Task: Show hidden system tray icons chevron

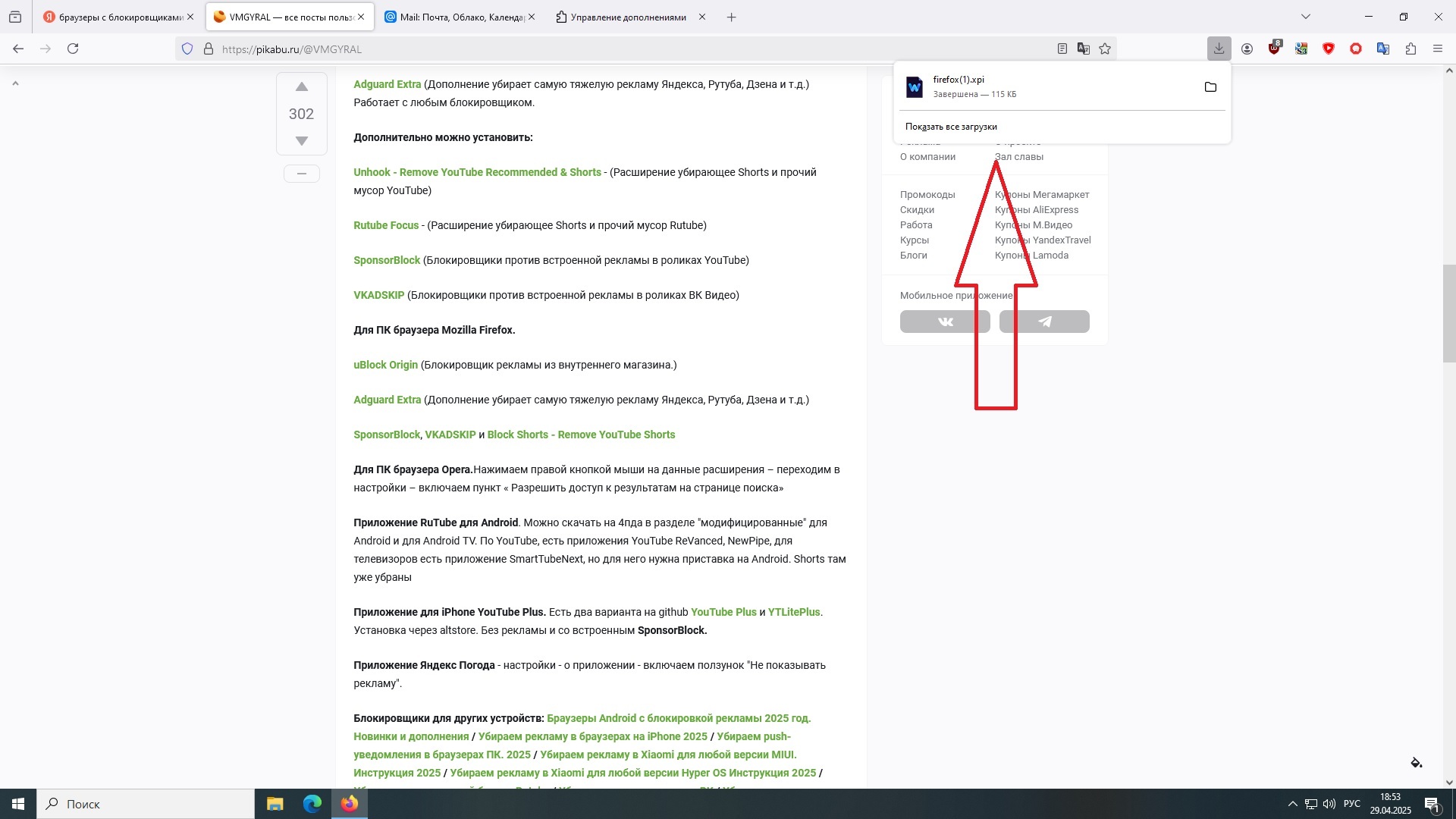Action: pyautogui.click(x=1292, y=804)
